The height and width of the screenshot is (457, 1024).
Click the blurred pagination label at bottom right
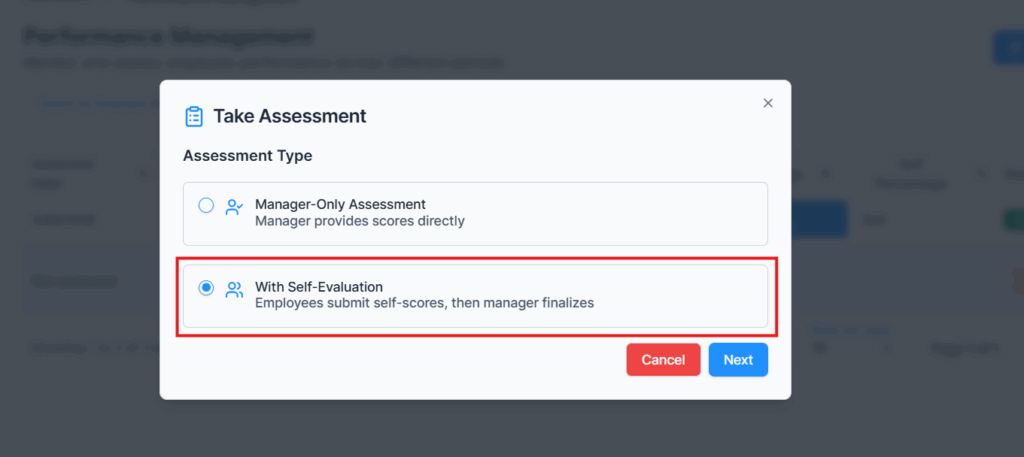(x=963, y=348)
